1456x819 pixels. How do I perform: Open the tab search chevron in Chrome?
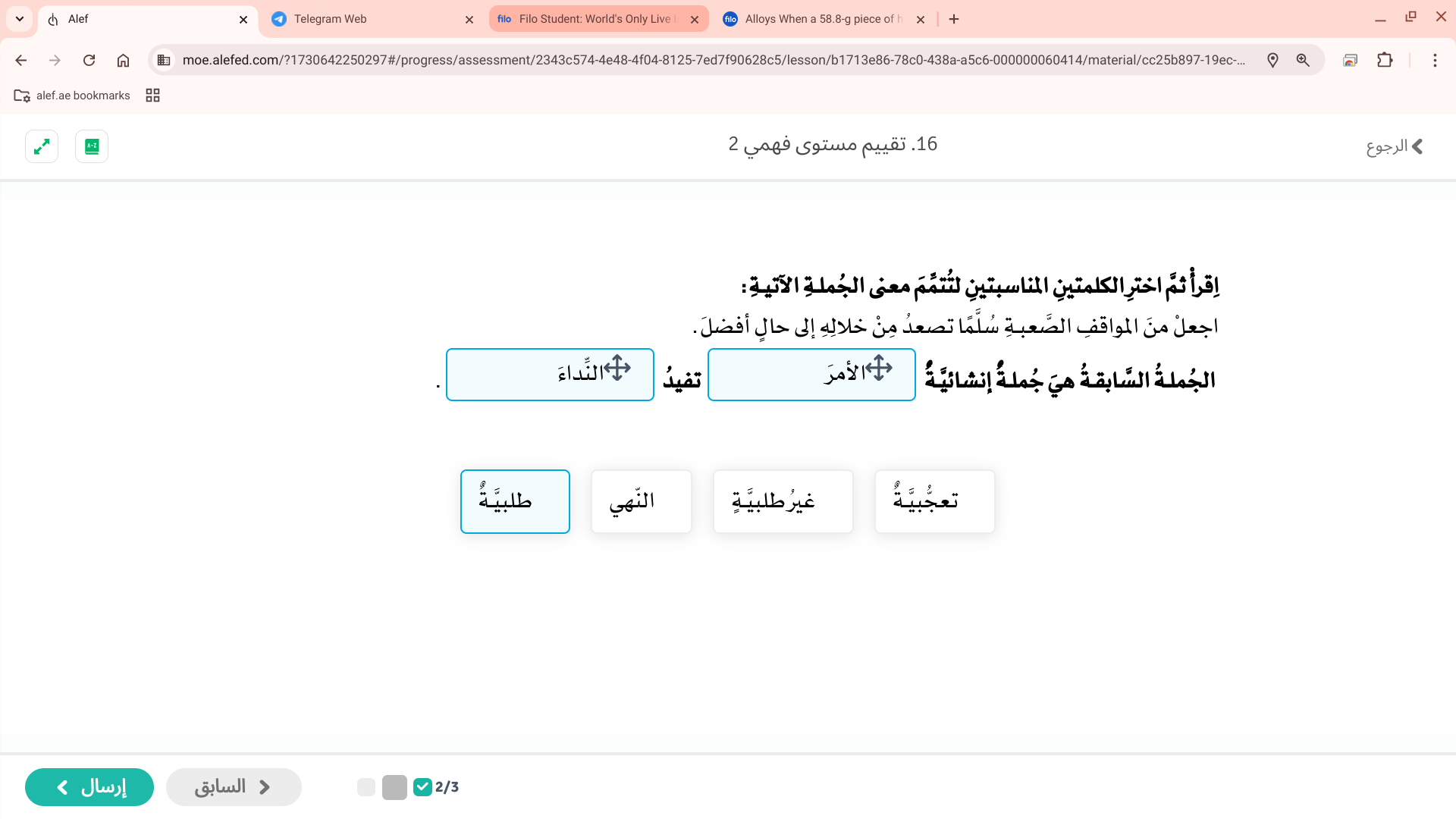click(19, 19)
